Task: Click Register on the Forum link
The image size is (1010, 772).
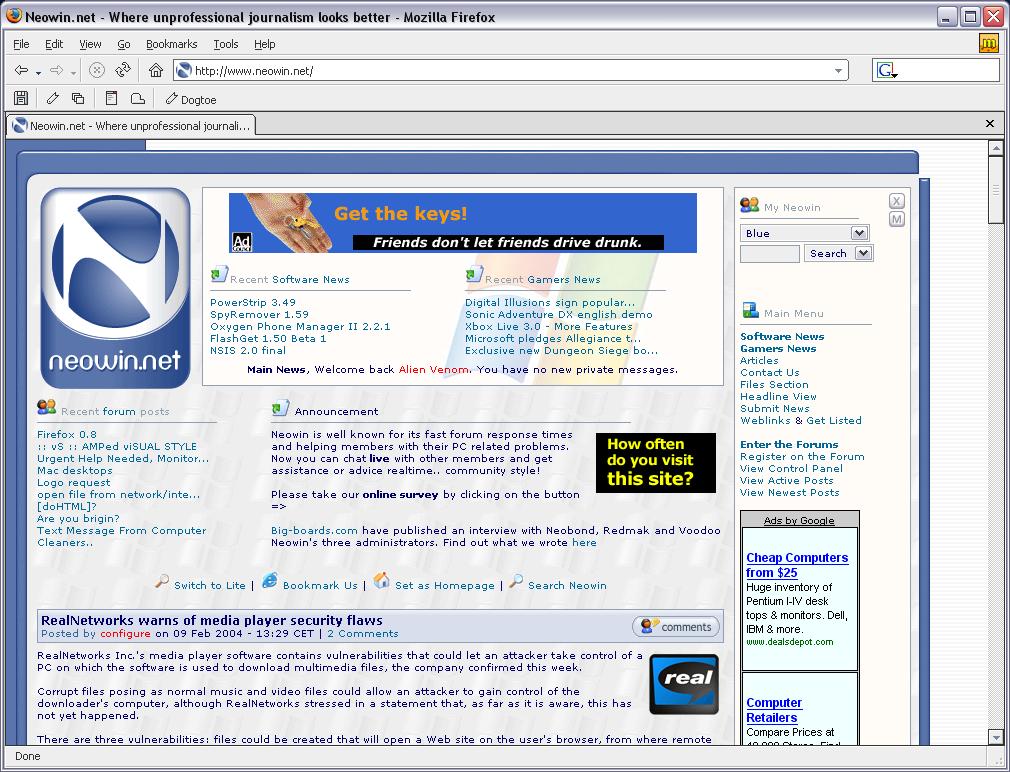Action: pos(802,457)
